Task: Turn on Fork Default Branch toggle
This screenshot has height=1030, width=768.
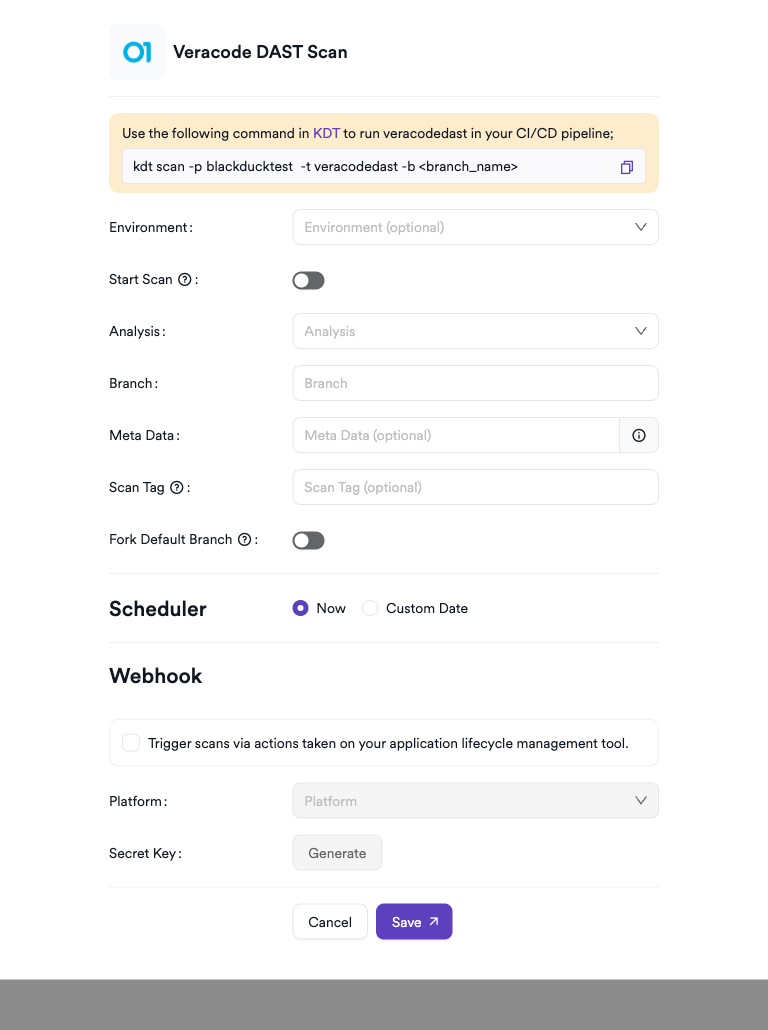Action: pos(308,541)
